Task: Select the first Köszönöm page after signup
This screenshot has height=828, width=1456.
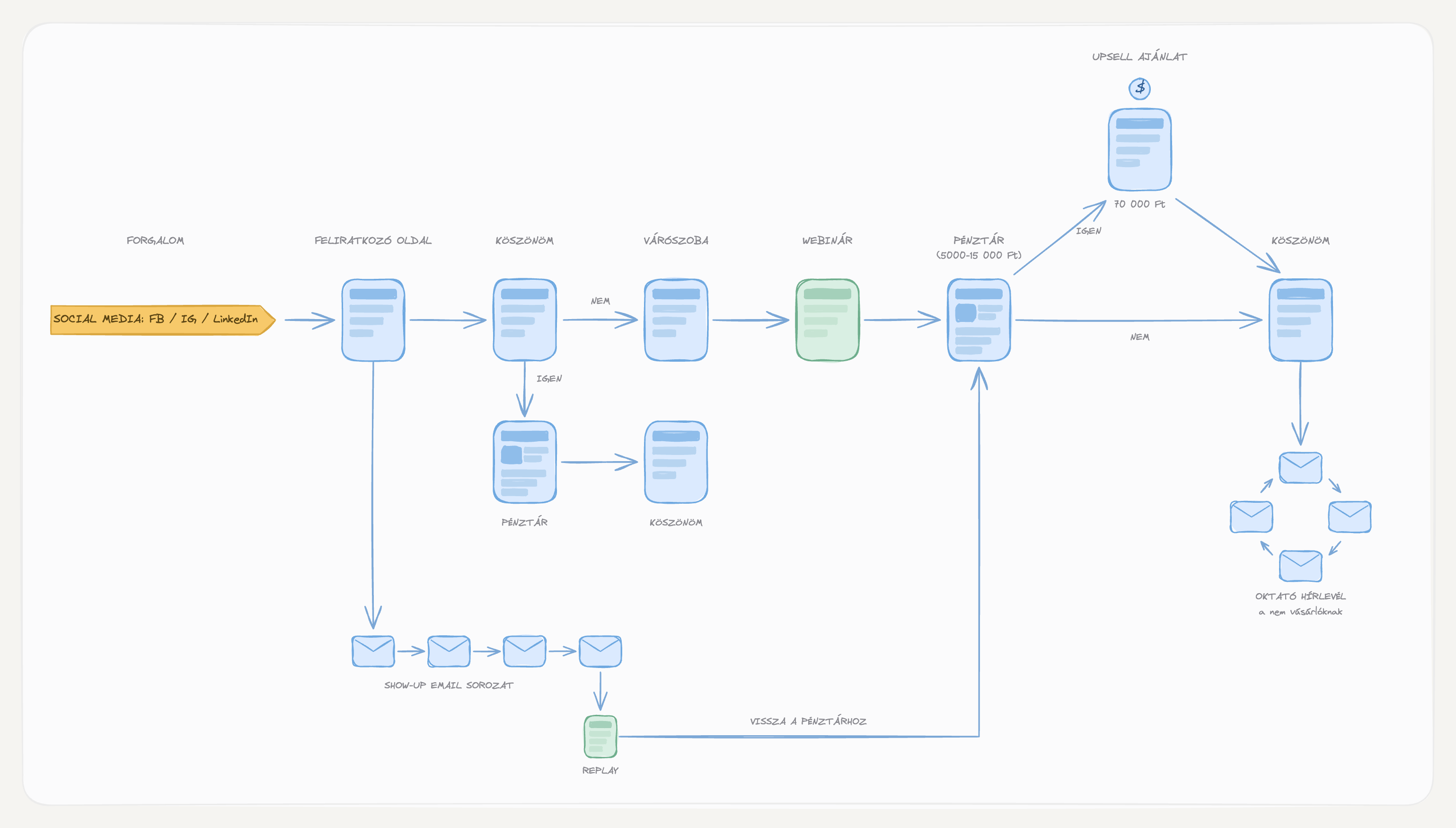Action: tap(525, 320)
